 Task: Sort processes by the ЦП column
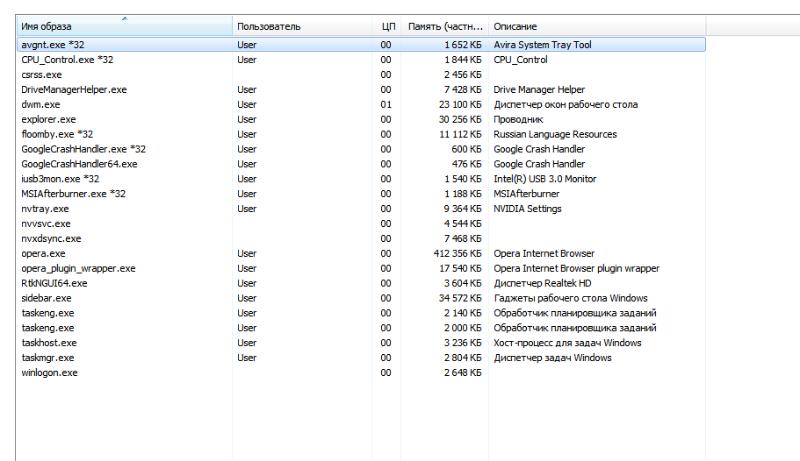pos(387,25)
